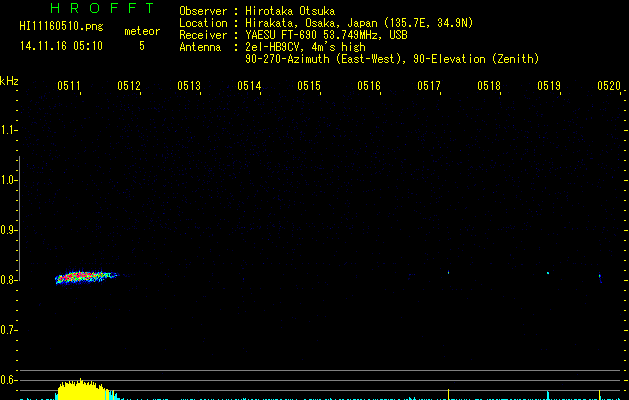
Task: Click the kHz axis unit label
Action: [9, 81]
